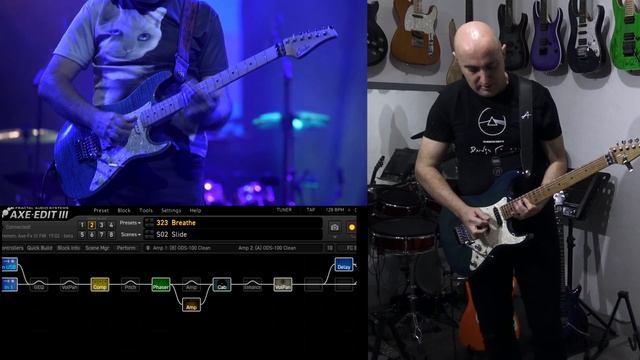The width and height of the screenshot is (640, 360).
Task: Expand the Scenes dropdown
Action: 131,234
